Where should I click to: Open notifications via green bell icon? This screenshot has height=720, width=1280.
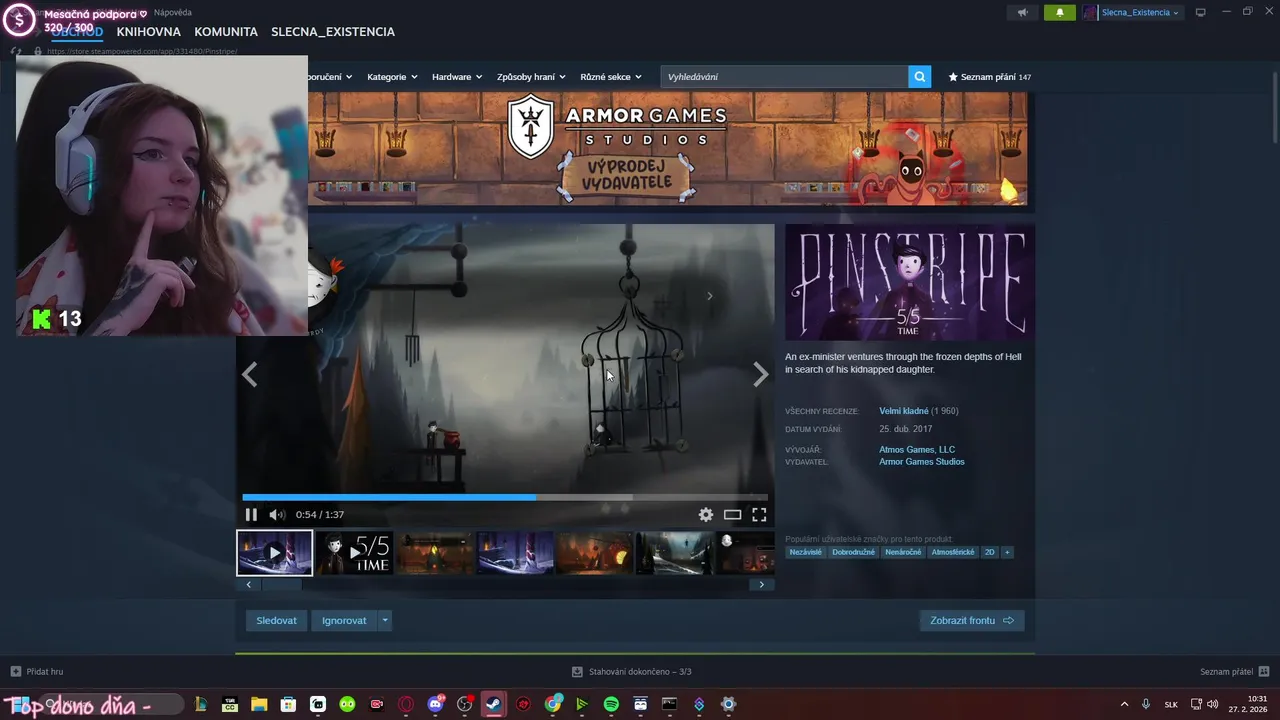click(1059, 13)
